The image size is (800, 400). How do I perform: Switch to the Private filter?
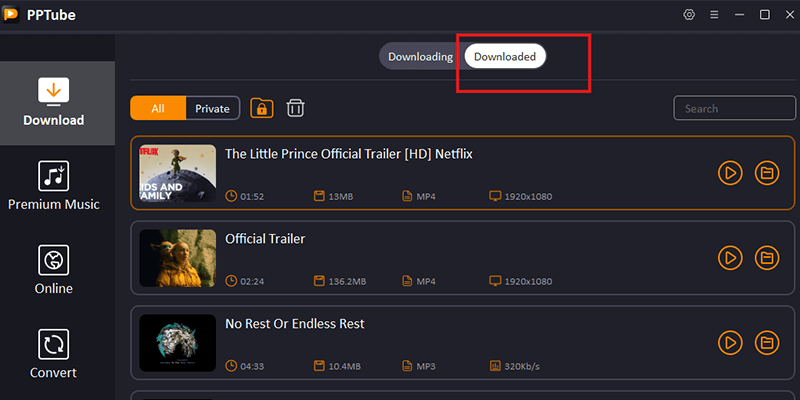click(x=212, y=108)
